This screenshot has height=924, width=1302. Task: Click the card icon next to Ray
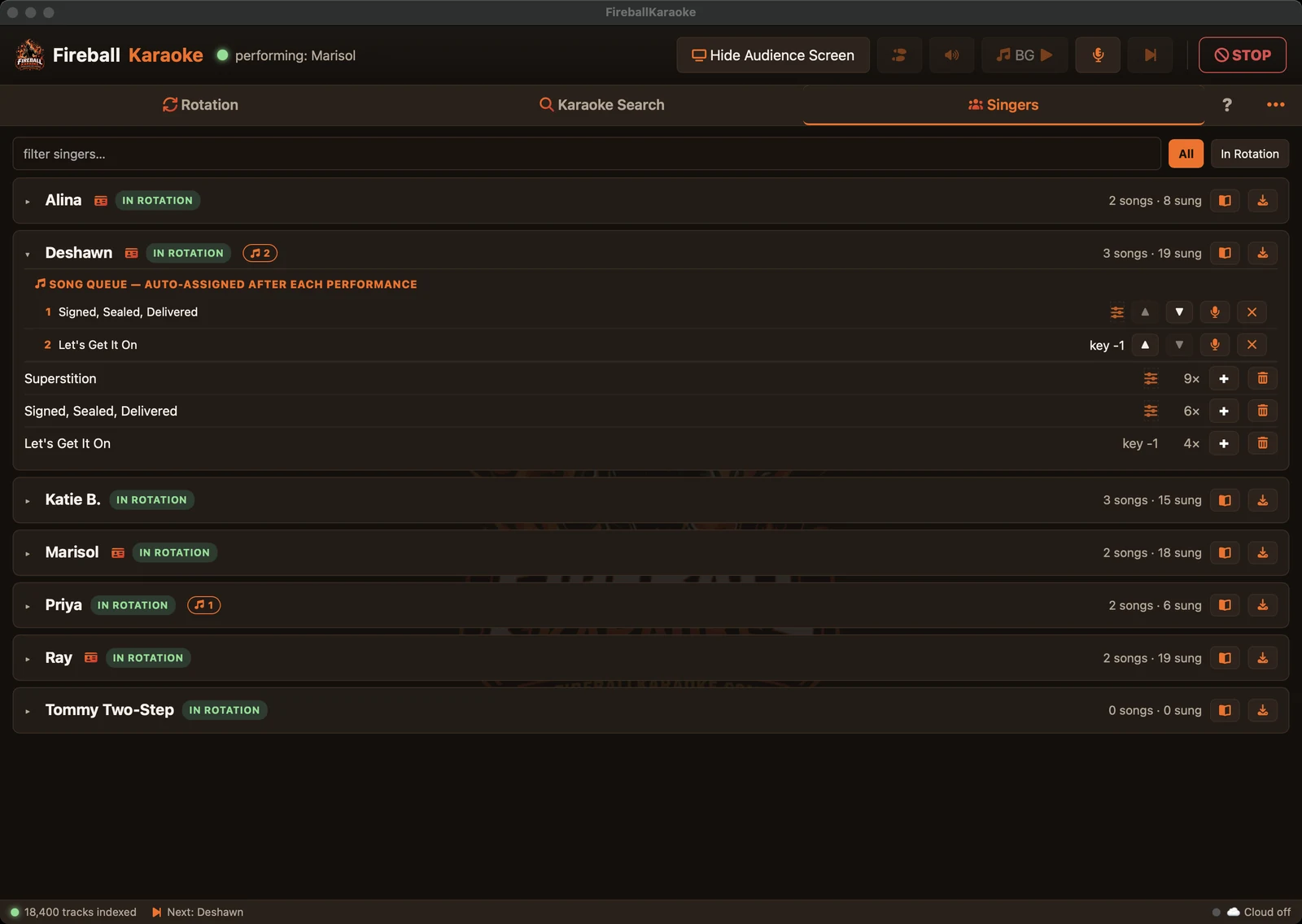[91, 658]
